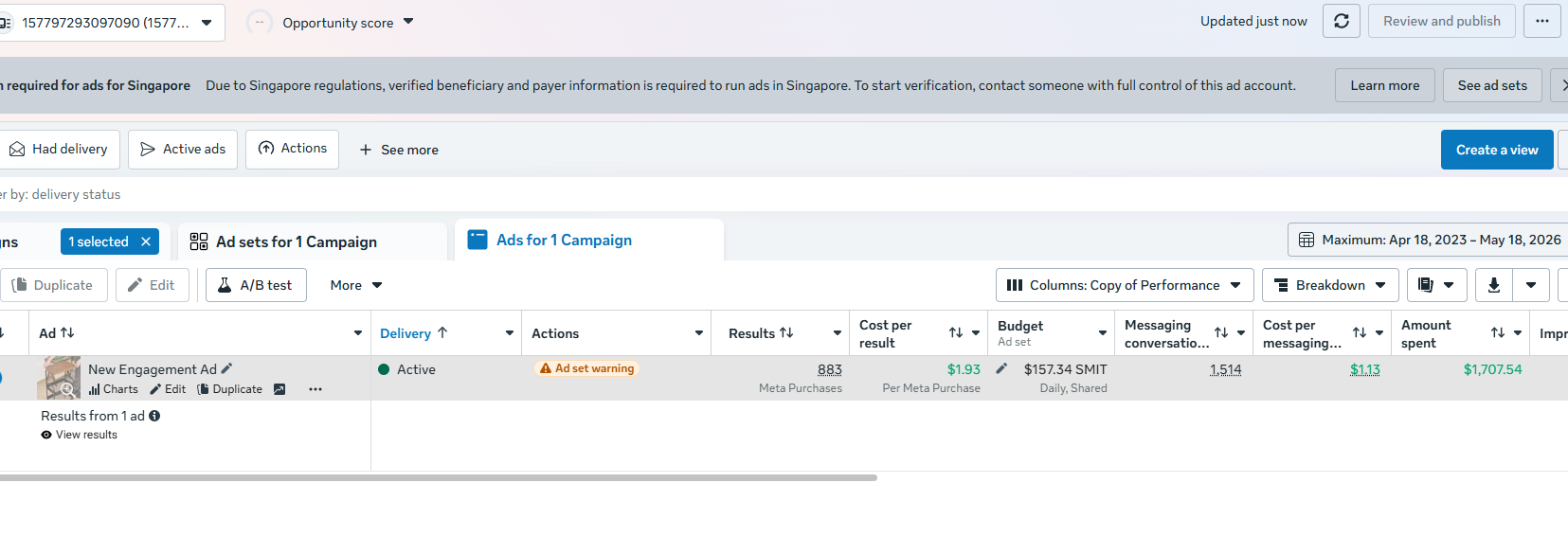
Task: Sort by the Results column arrows
Action: [x=786, y=332]
